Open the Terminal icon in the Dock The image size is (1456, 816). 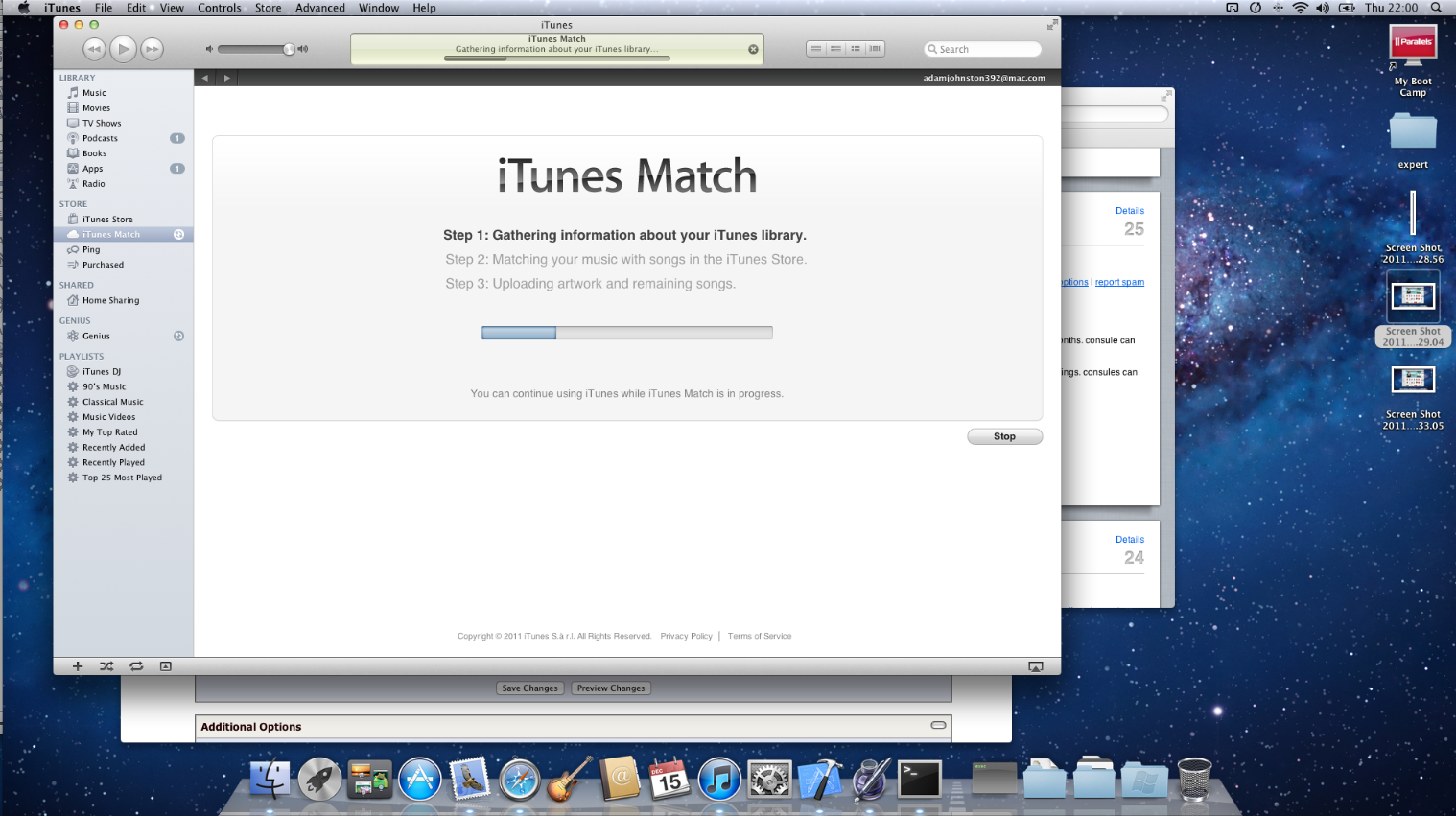(919, 780)
